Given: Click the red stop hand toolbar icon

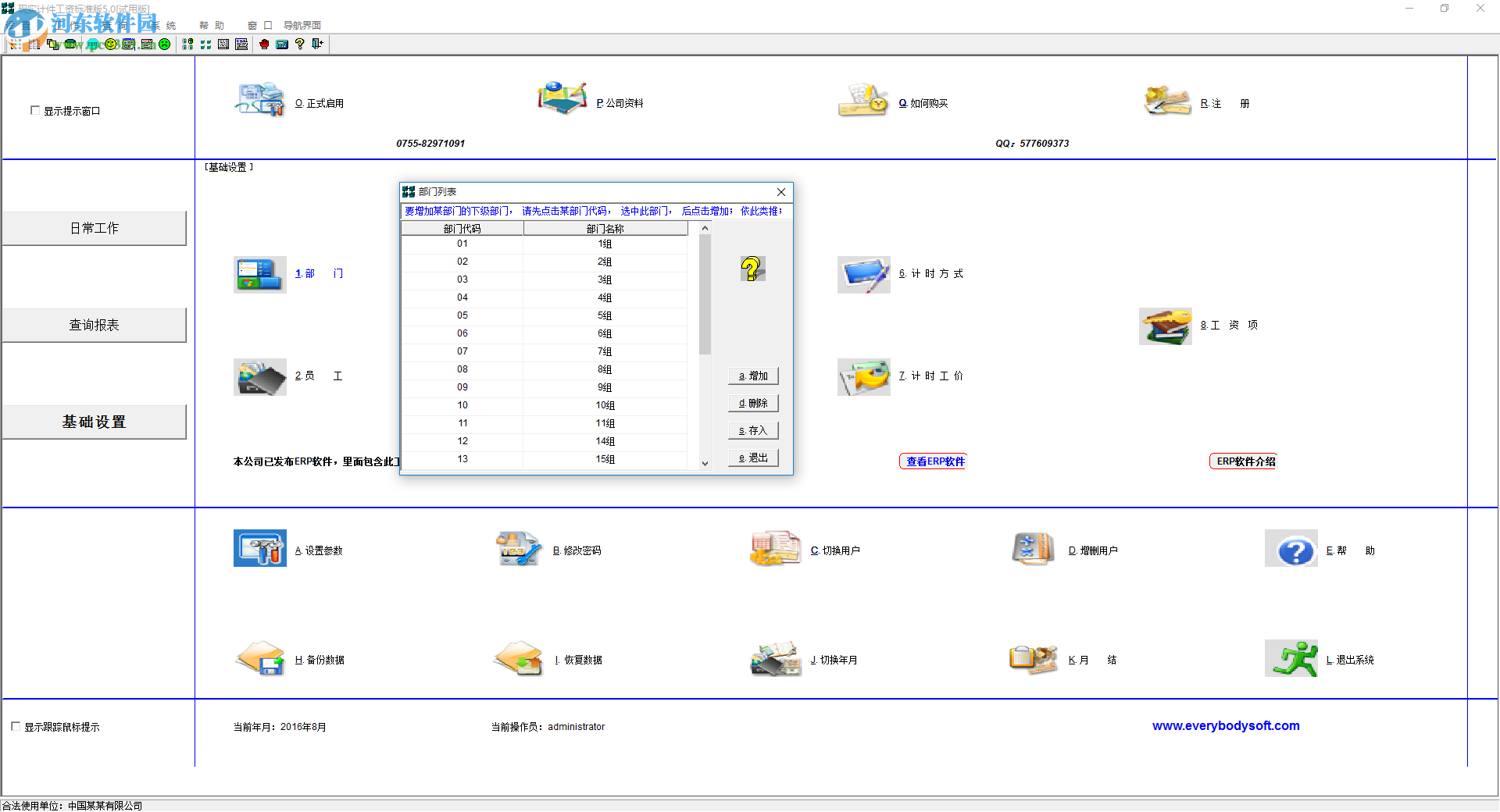Looking at the screenshot, I should click(264, 45).
